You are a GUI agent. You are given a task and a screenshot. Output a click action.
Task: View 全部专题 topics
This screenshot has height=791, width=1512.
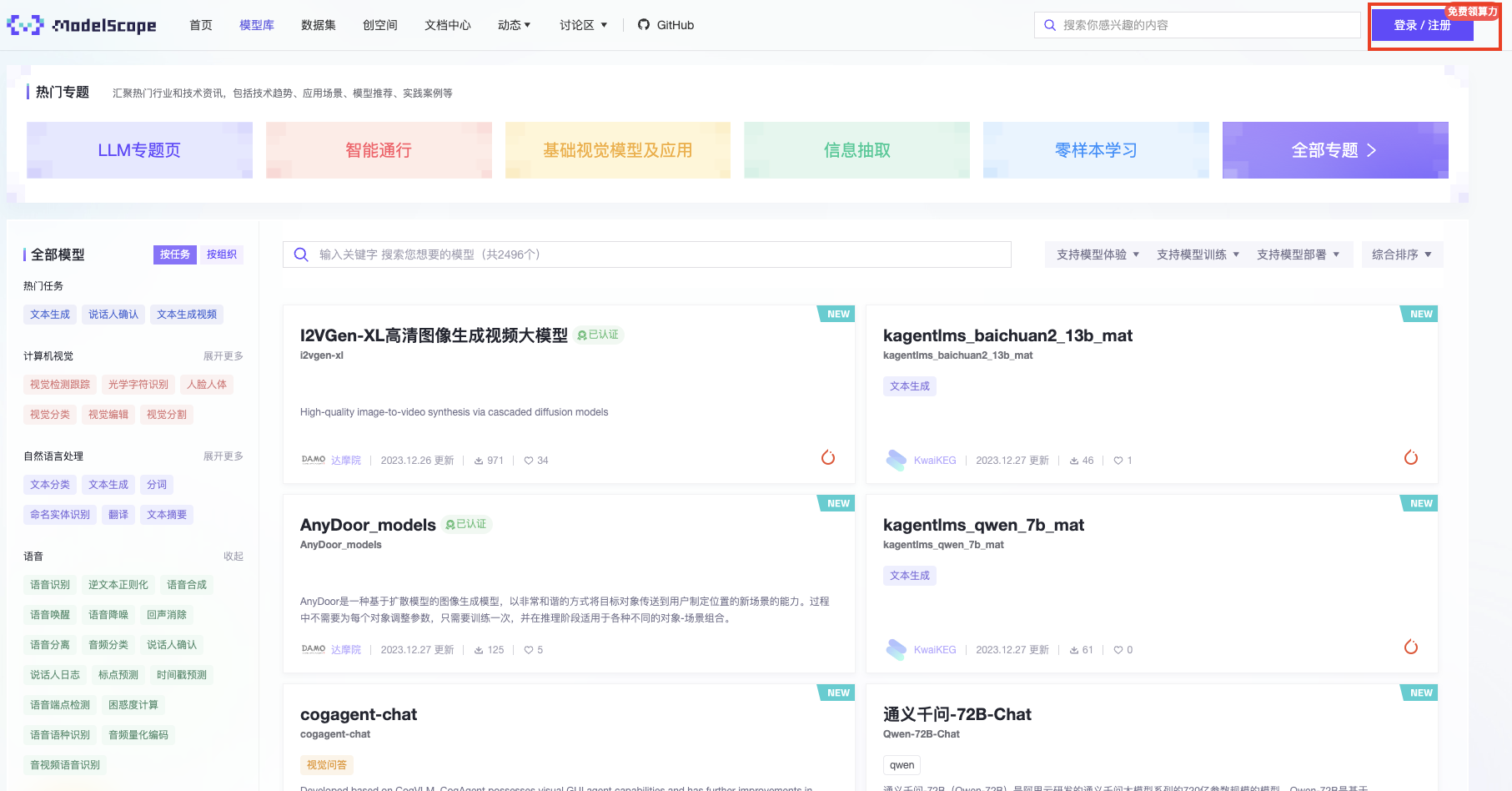[1335, 150]
